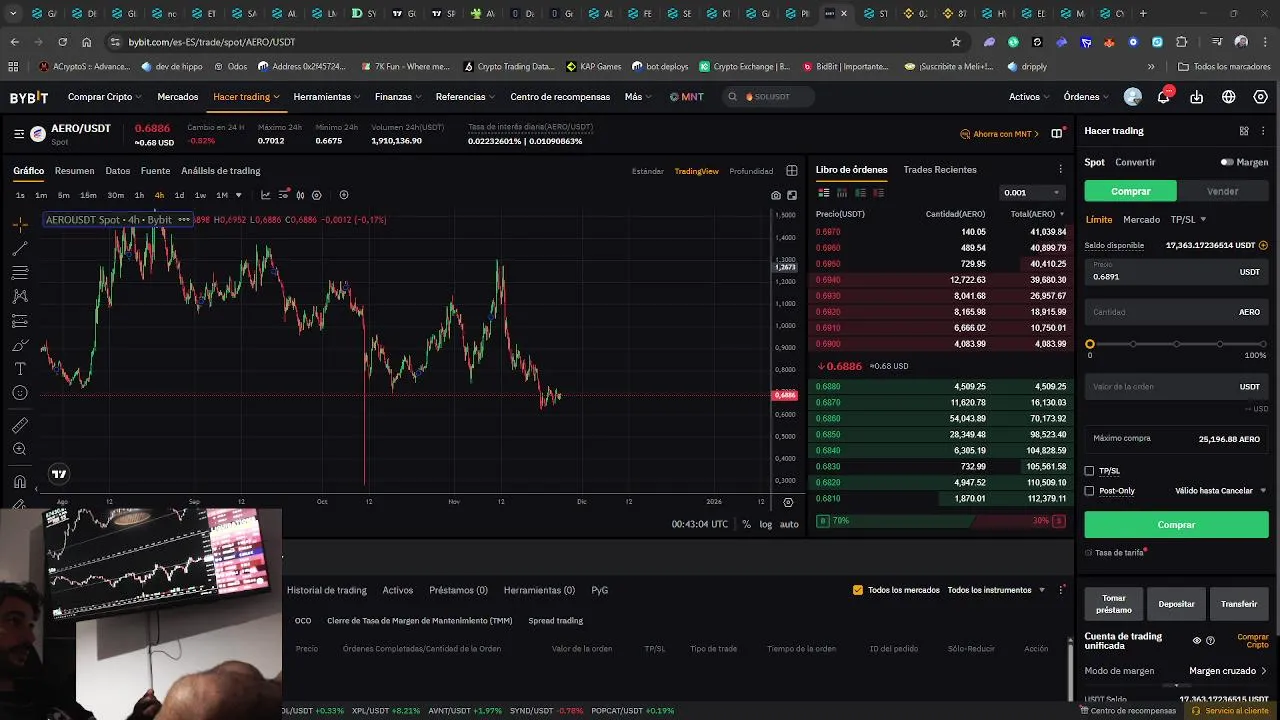This screenshot has height=720, width=1280.
Task: Select the text annotation tool
Action: tap(20, 369)
